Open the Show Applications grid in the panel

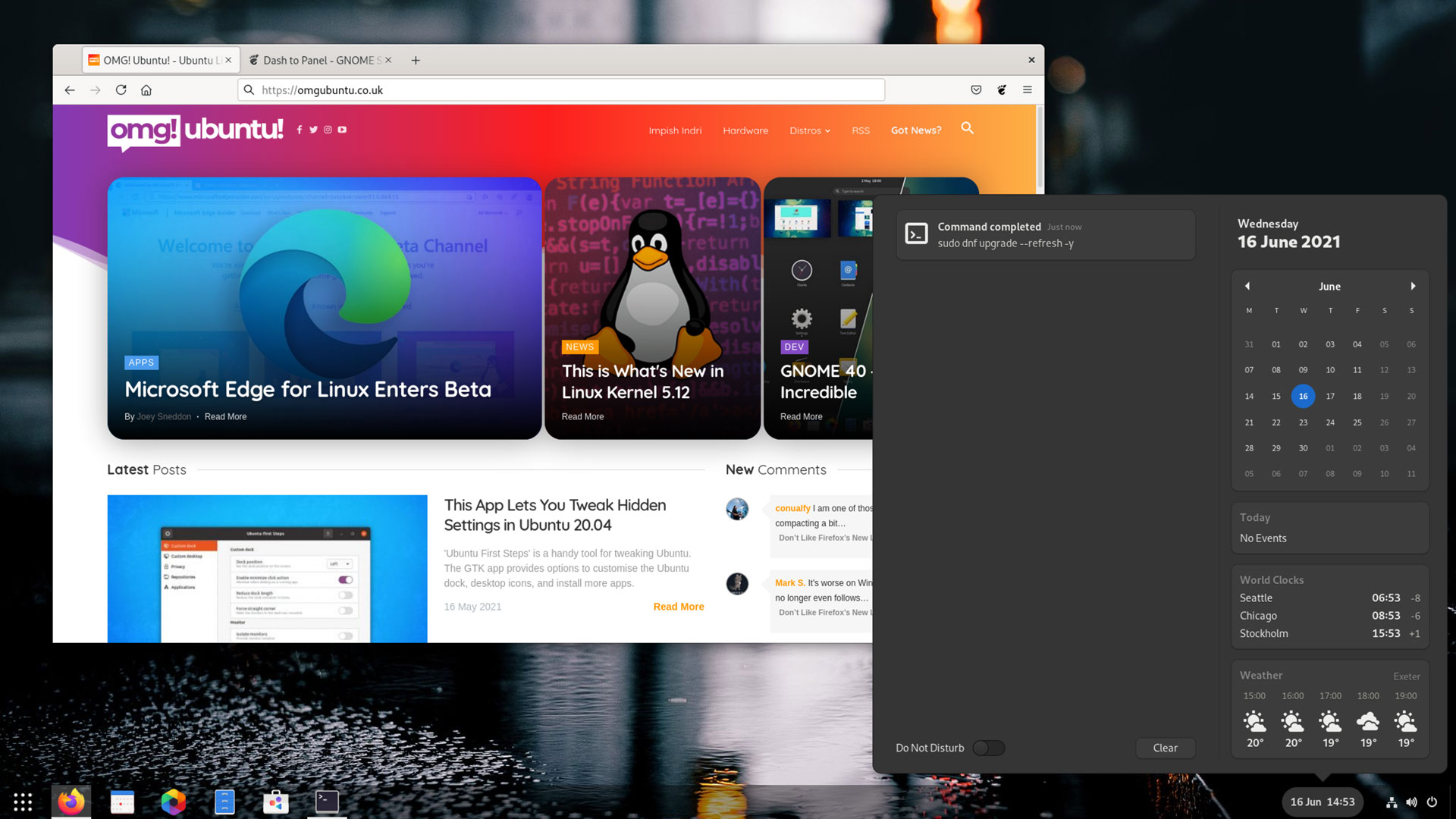pos(23,802)
